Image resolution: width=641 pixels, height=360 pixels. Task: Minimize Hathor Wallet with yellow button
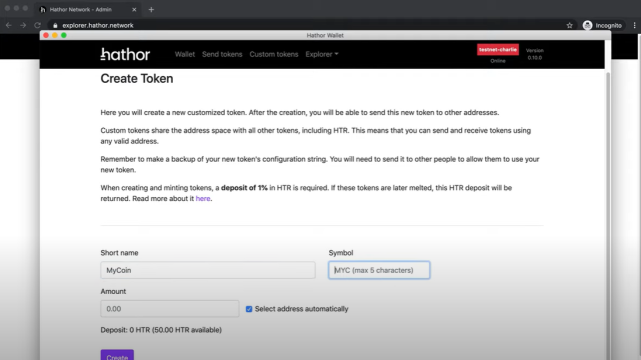55,36
